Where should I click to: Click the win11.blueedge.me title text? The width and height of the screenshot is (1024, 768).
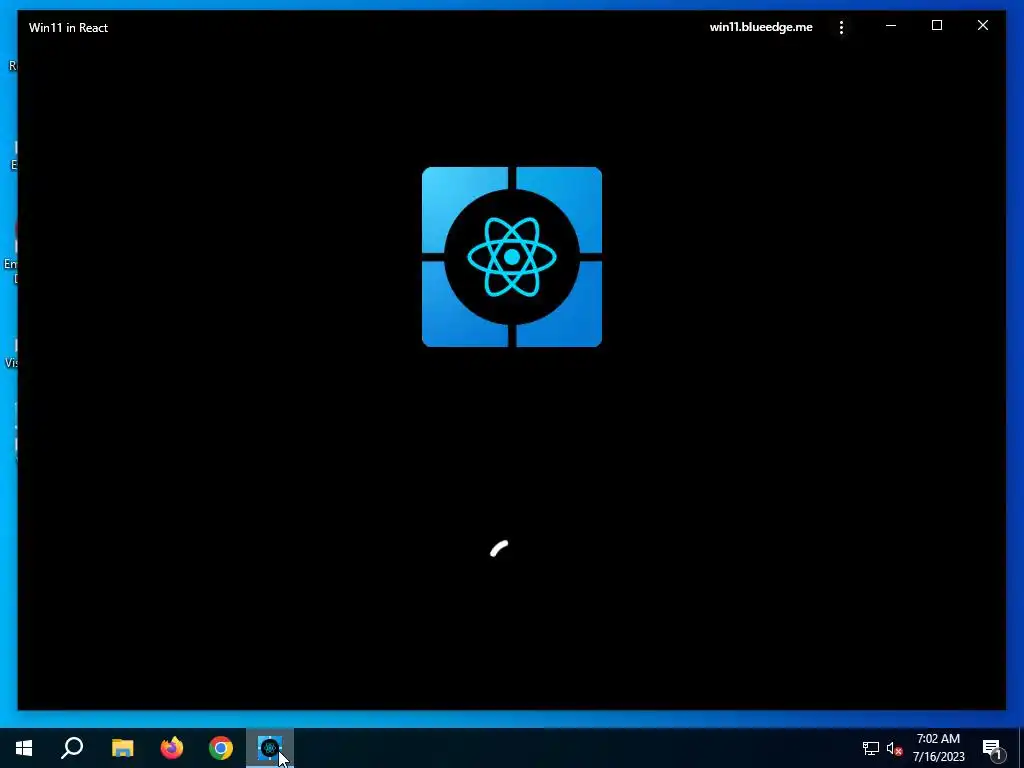[x=761, y=27]
